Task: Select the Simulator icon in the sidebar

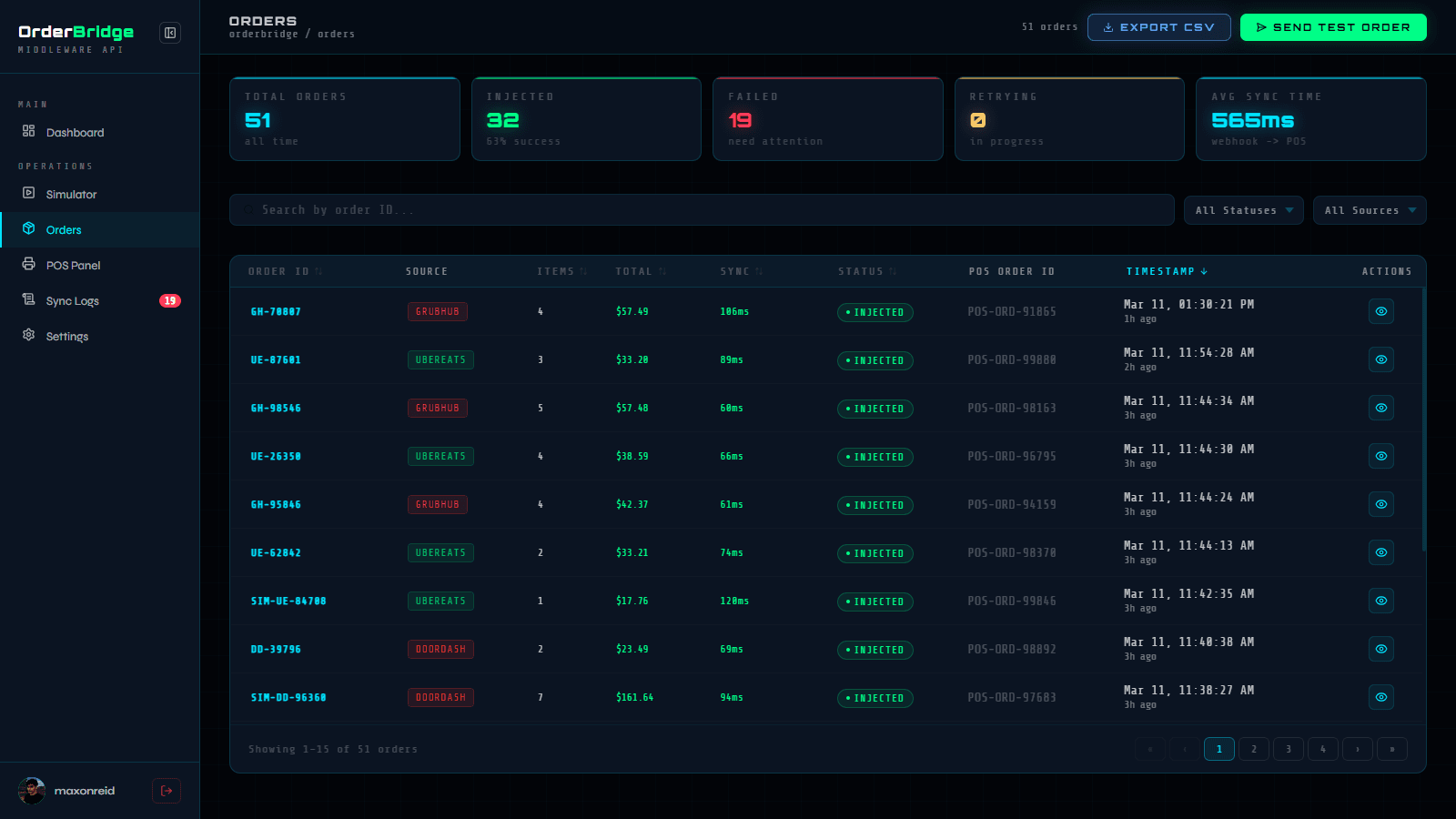Action: (x=30, y=194)
